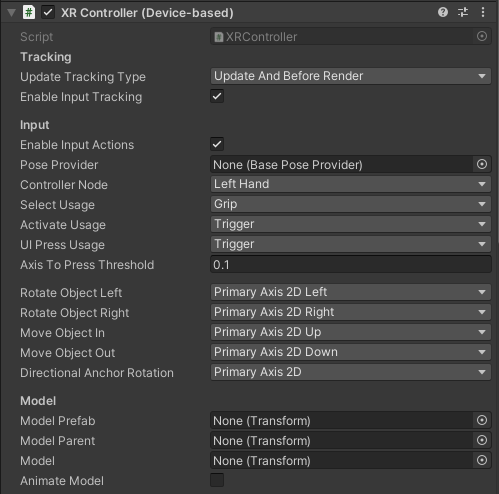This screenshot has height=494, width=499.
Task: Open component help reference icon
Action: pyautogui.click(x=443, y=12)
